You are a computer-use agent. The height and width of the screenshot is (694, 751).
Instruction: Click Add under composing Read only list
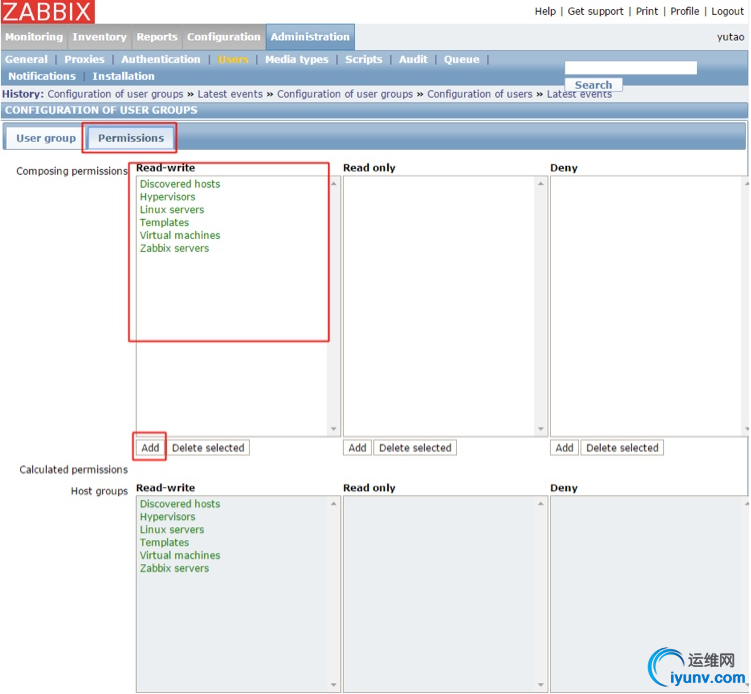(357, 448)
